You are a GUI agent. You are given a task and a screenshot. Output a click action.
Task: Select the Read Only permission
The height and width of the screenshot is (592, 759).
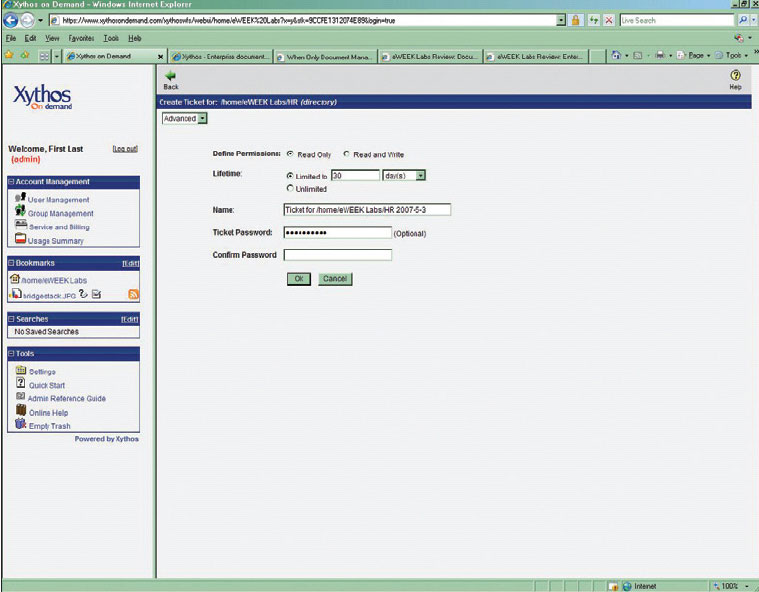[x=290, y=154]
